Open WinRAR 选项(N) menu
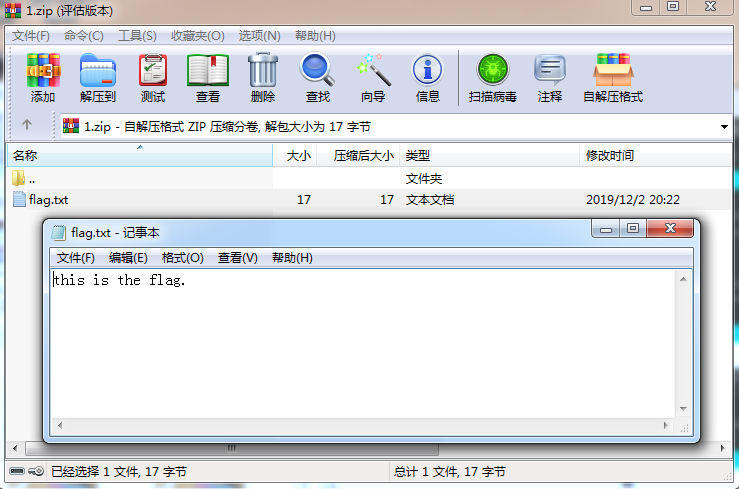This screenshot has width=739, height=489. [x=259, y=36]
